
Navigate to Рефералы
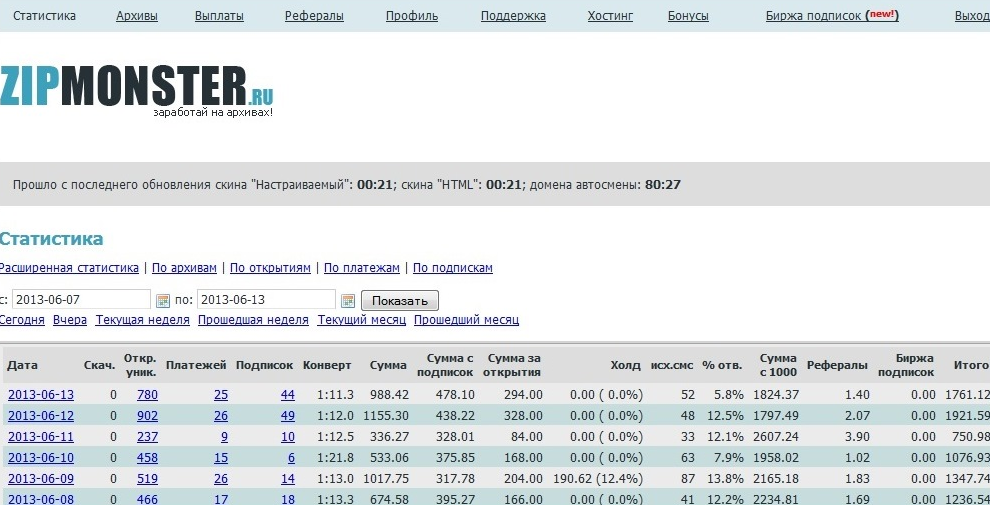(314, 16)
